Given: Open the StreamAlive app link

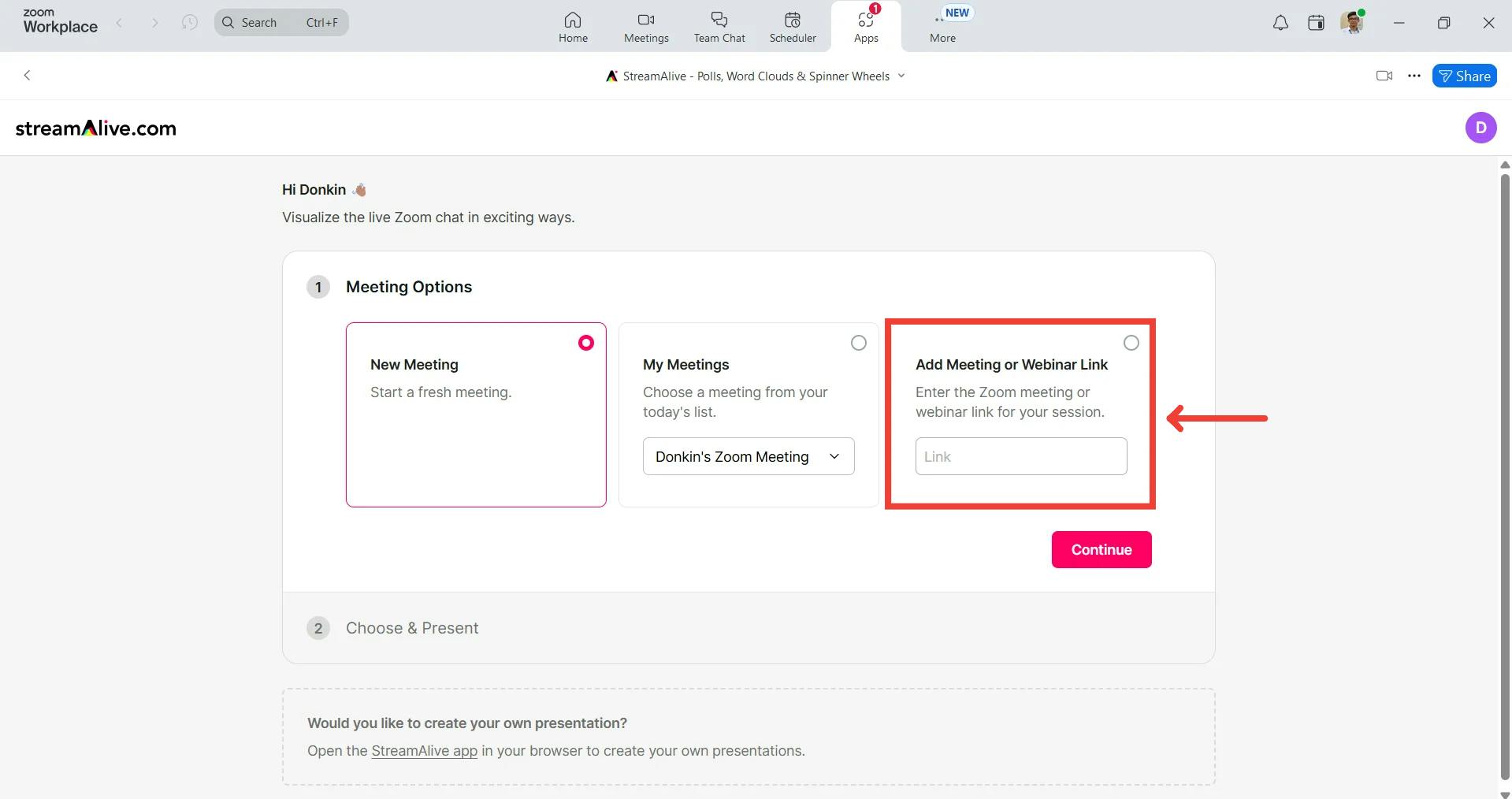Looking at the screenshot, I should 424,751.
